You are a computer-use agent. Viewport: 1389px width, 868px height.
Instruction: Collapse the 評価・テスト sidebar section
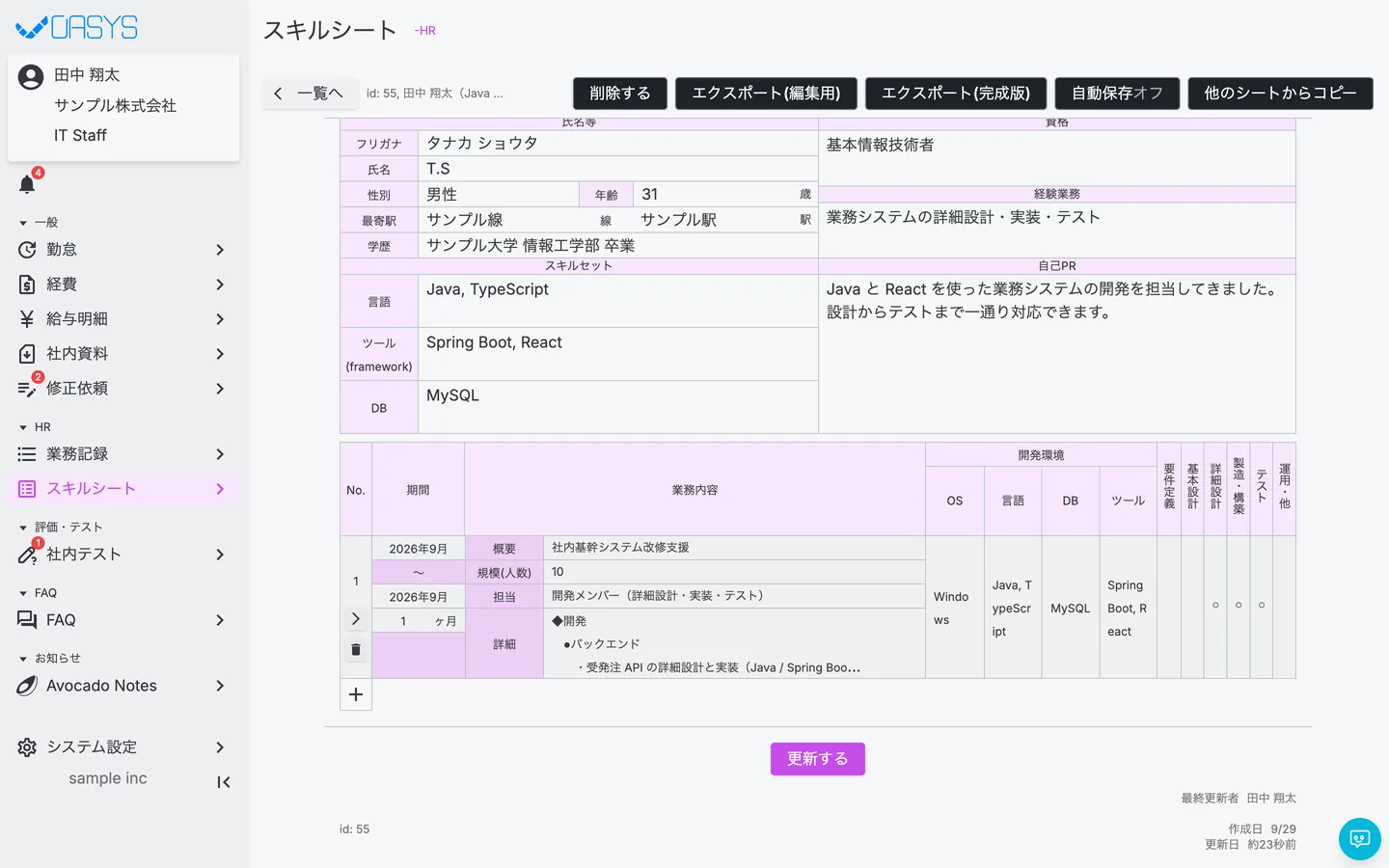click(x=23, y=528)
